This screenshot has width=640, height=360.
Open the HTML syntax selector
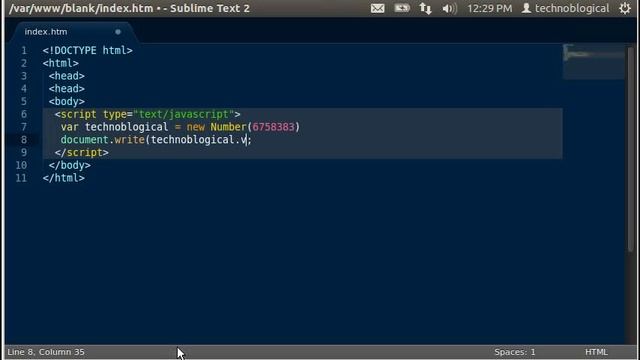[x=596, y=352]
